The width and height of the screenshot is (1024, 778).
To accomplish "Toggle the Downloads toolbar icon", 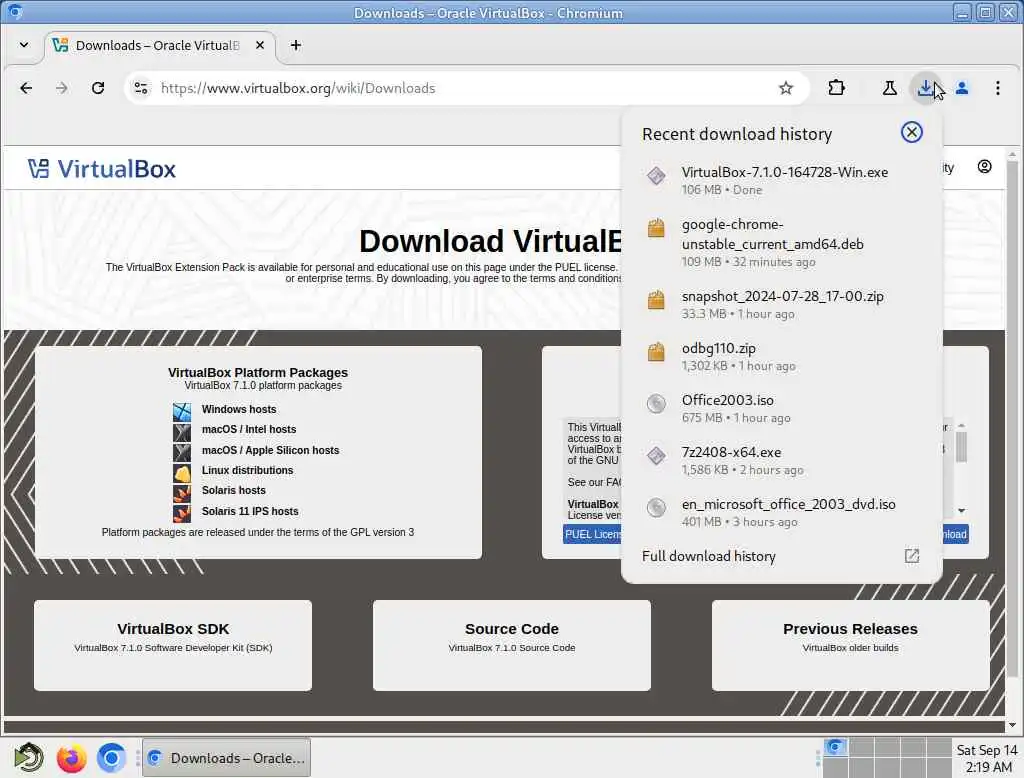I will [x=925, y=88].
